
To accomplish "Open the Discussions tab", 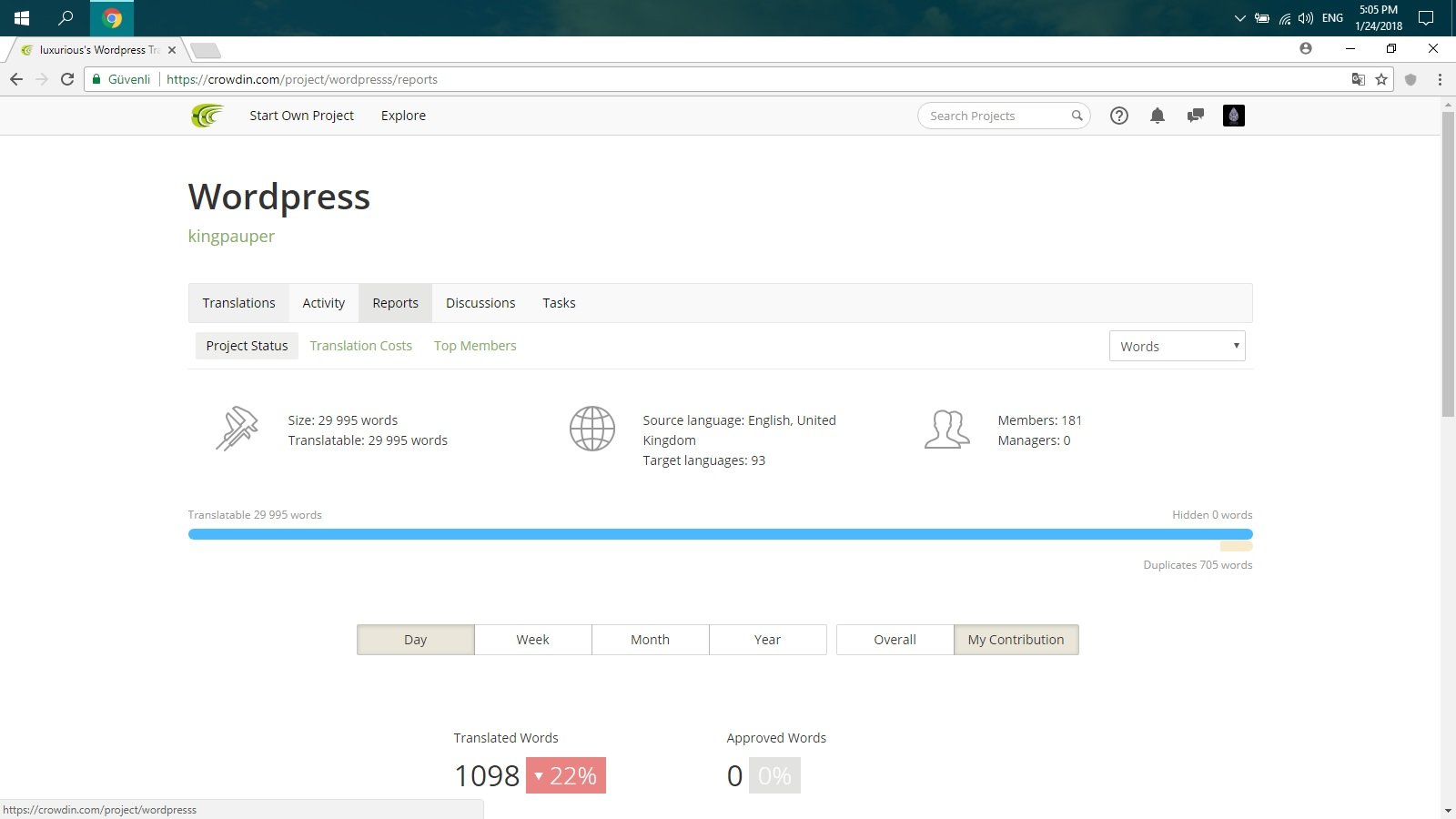I will [480, 303].
